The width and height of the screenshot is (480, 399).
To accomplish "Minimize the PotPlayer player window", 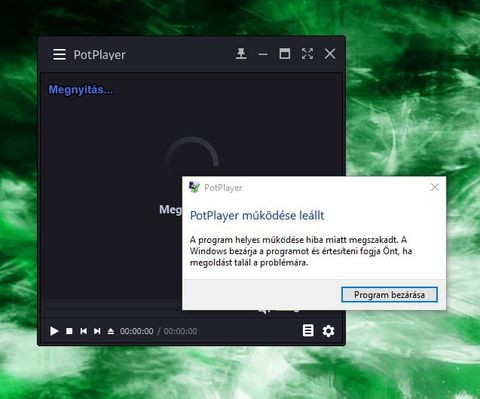I will (263, 54).
